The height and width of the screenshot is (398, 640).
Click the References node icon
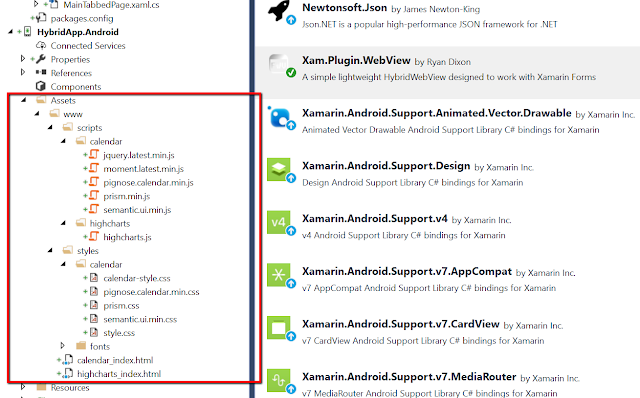click(x=41, y=72)
